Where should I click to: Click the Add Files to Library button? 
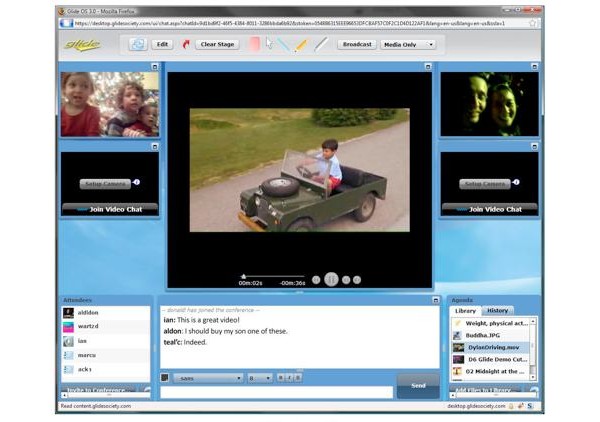tap(485, 390)
